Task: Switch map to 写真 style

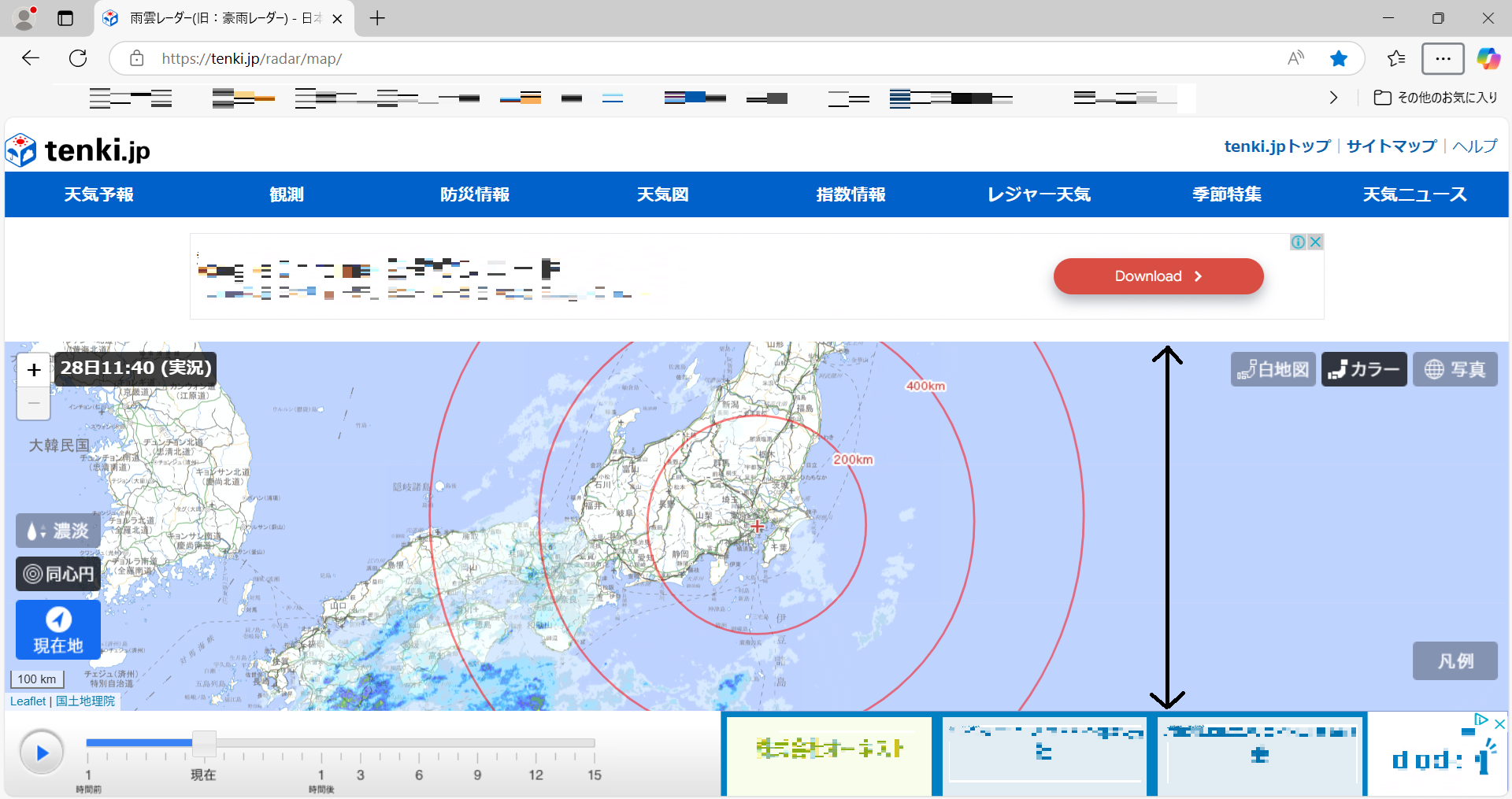Action: tap(1455, 369)
